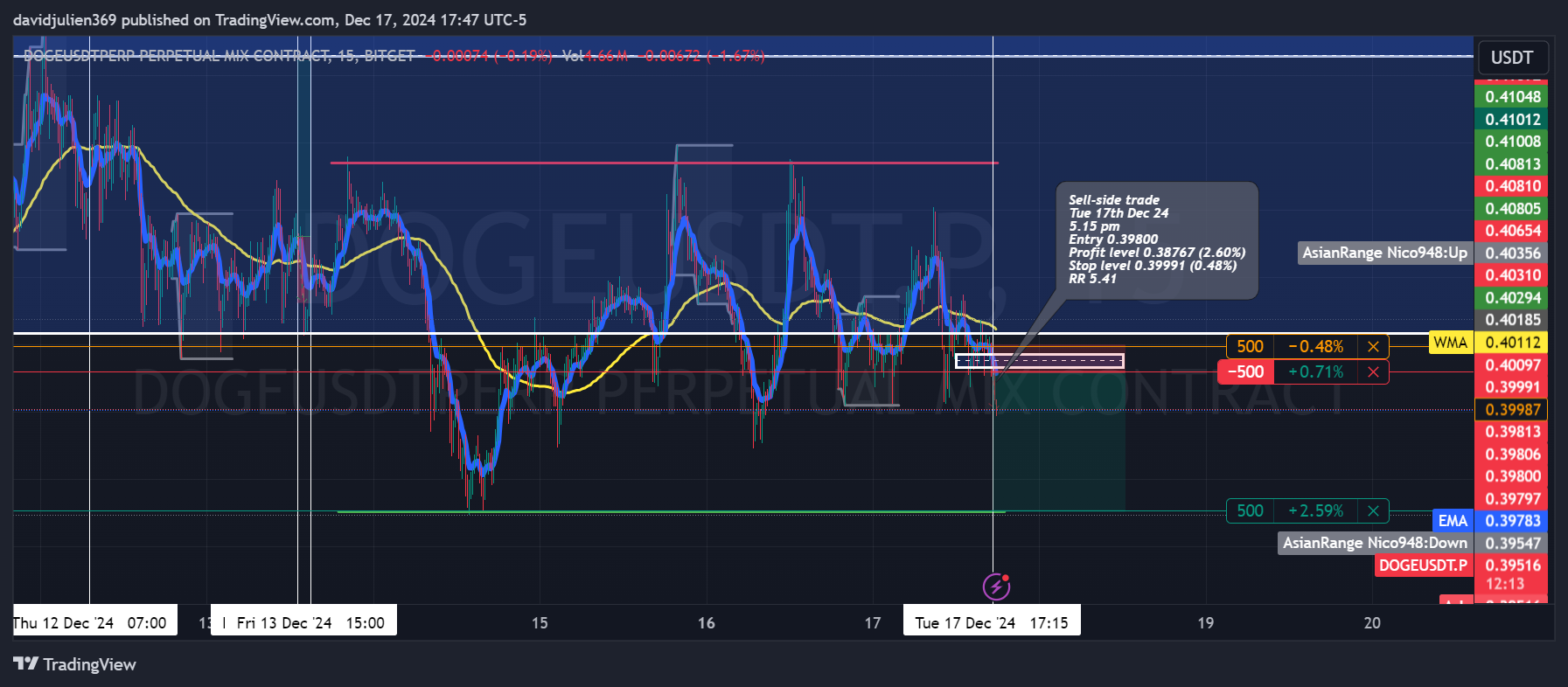
Task: Click the davidjulien369 published header text
Action: click(269, 19)
